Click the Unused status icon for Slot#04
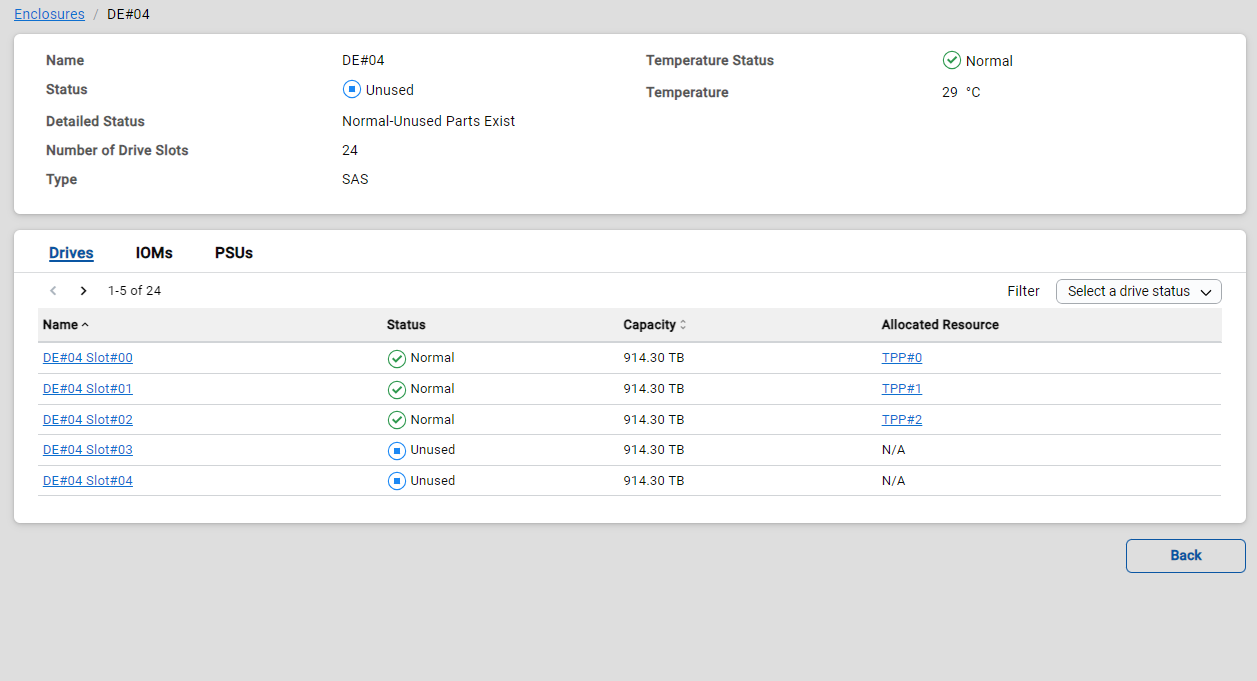Screen dimensions: 1257x681 [x=396, y=481]
